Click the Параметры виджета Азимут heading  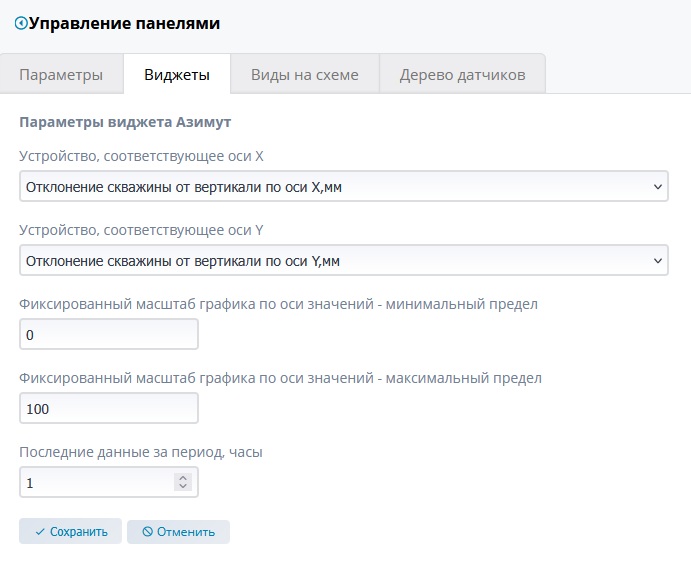click(x=125, y=123)
